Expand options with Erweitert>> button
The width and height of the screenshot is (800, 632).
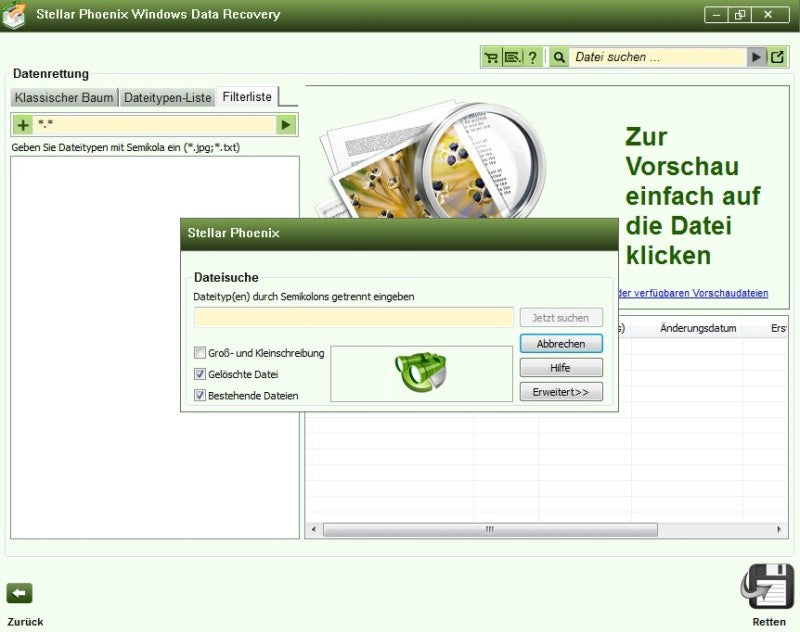pyautogui.click(x=561, y=392)
